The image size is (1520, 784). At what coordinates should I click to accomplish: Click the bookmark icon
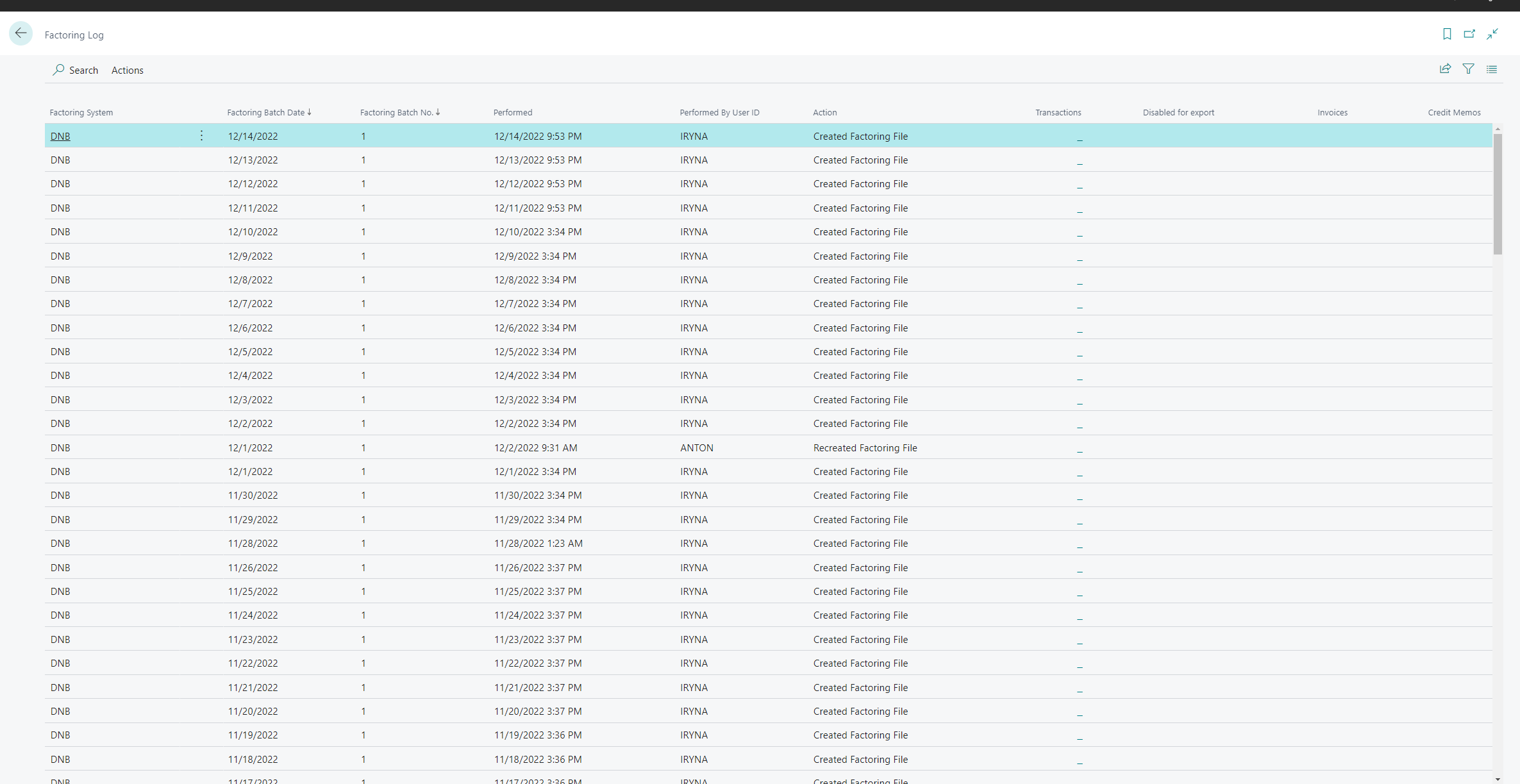click(x=1447, y=34)
